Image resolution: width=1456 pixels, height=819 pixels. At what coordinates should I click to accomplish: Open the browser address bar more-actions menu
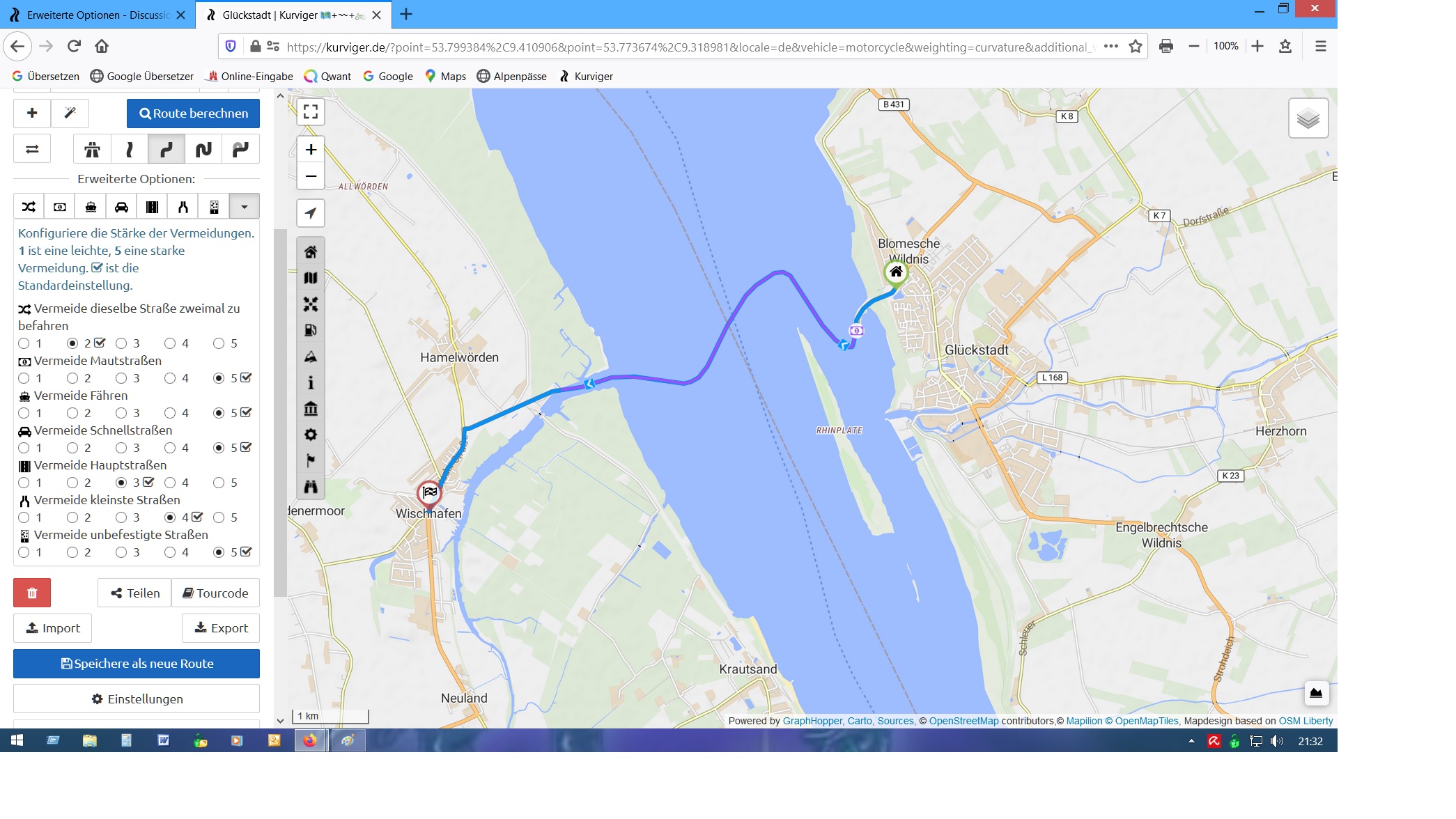[x=1111, y=47]
